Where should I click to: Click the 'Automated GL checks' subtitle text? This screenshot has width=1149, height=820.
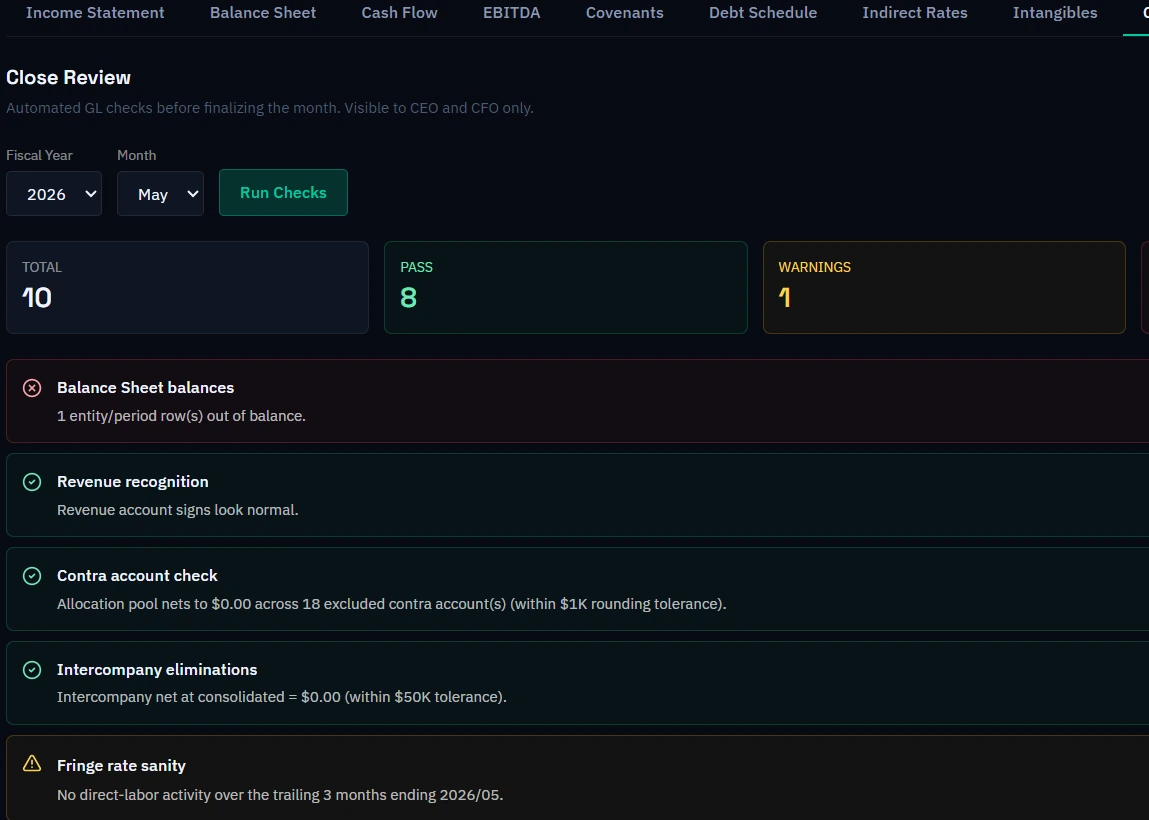point(270,108)
